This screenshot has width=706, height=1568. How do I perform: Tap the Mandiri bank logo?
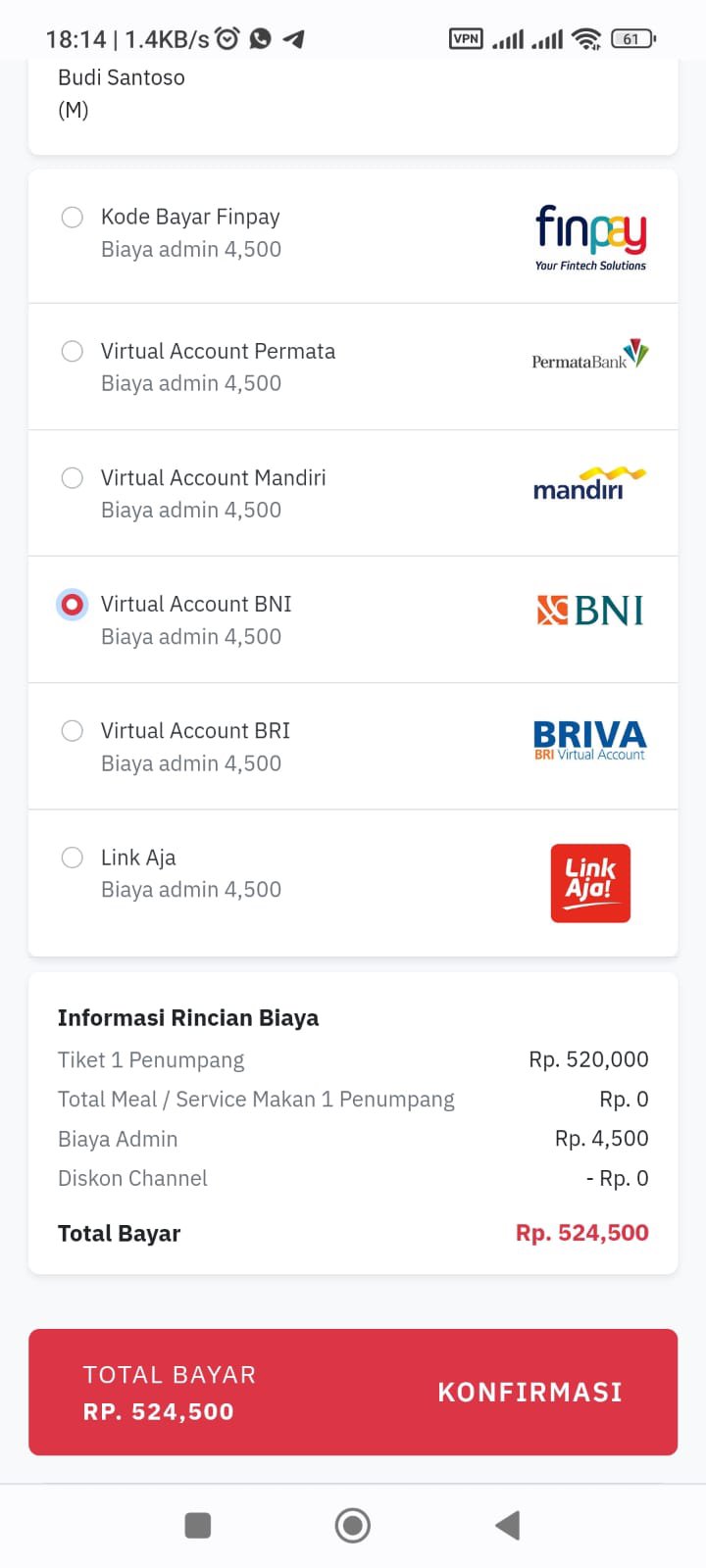point(589,484)
